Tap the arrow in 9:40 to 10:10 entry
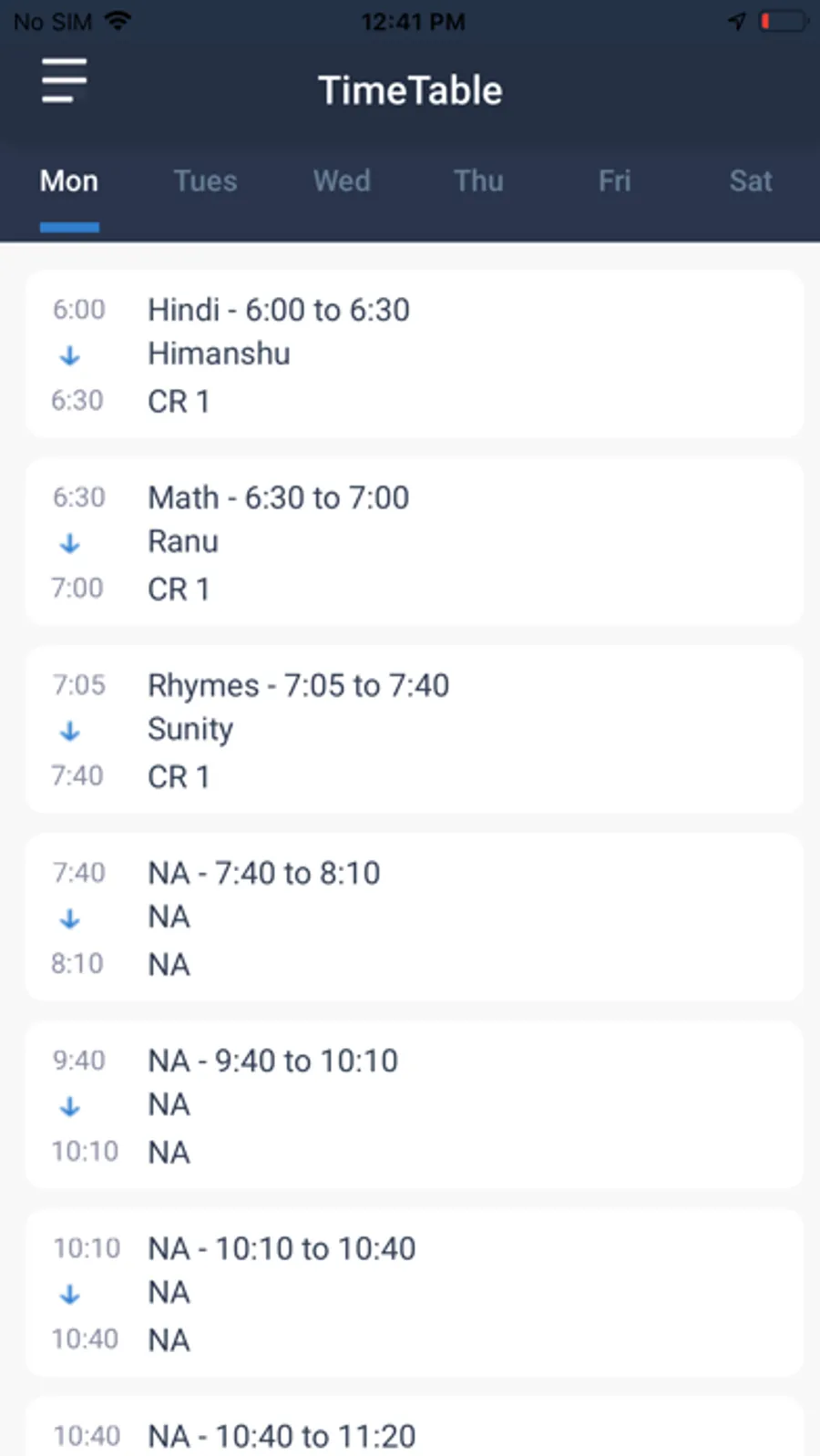The width and height of the screenshot is (820, 1456). click(70, 1107)
